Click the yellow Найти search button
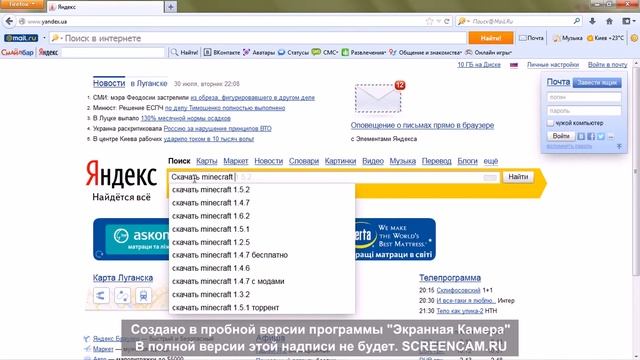This screenshot has width=640, height=360. (x=518, y=177)
